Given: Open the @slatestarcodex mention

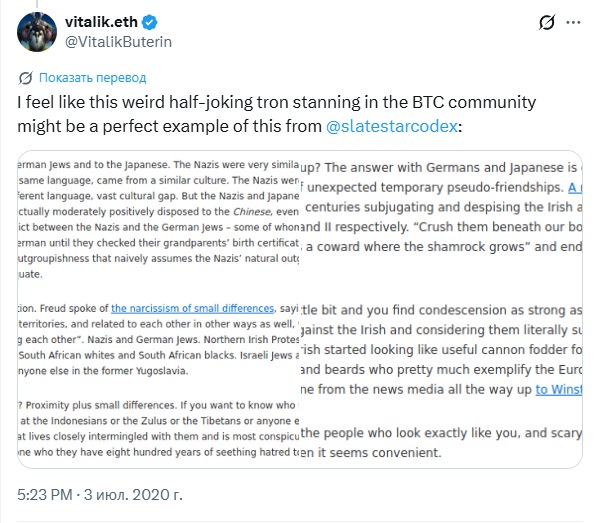Looking at the screenshot, I should click(392, 126).
